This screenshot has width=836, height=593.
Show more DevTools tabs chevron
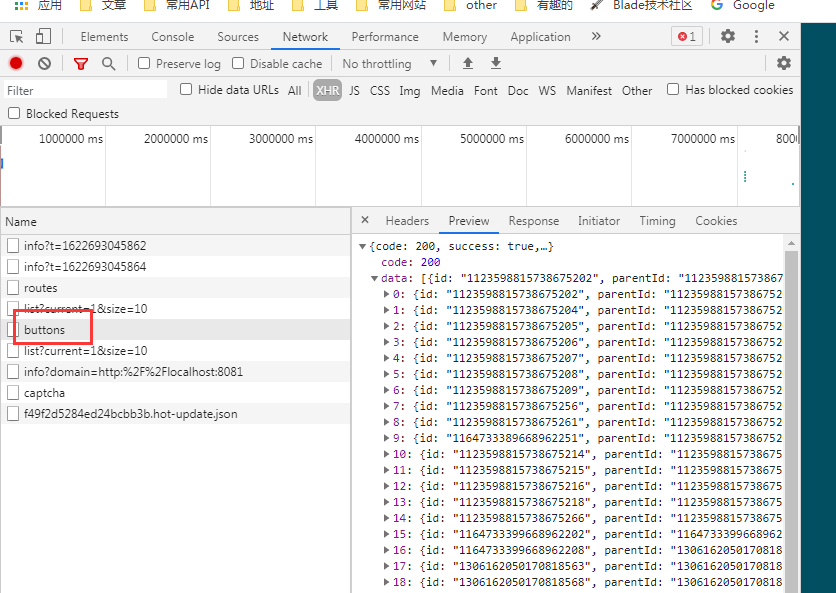pos(596,36)
